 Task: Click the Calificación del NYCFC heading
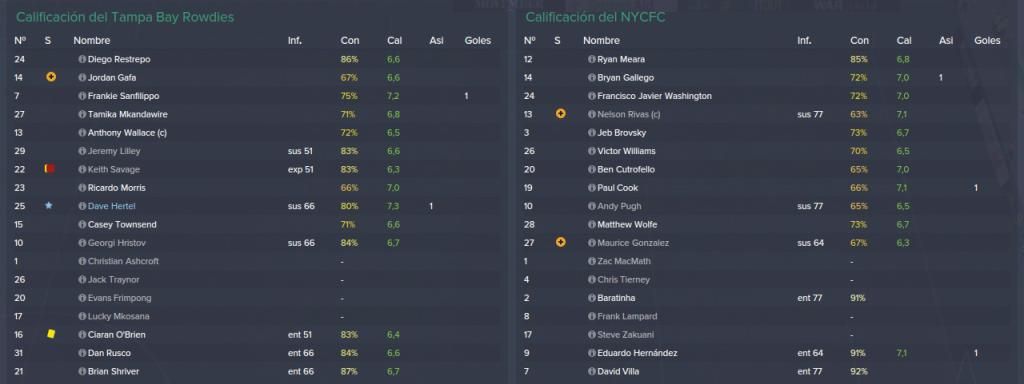pyautogui.click(x=596, y=18)
